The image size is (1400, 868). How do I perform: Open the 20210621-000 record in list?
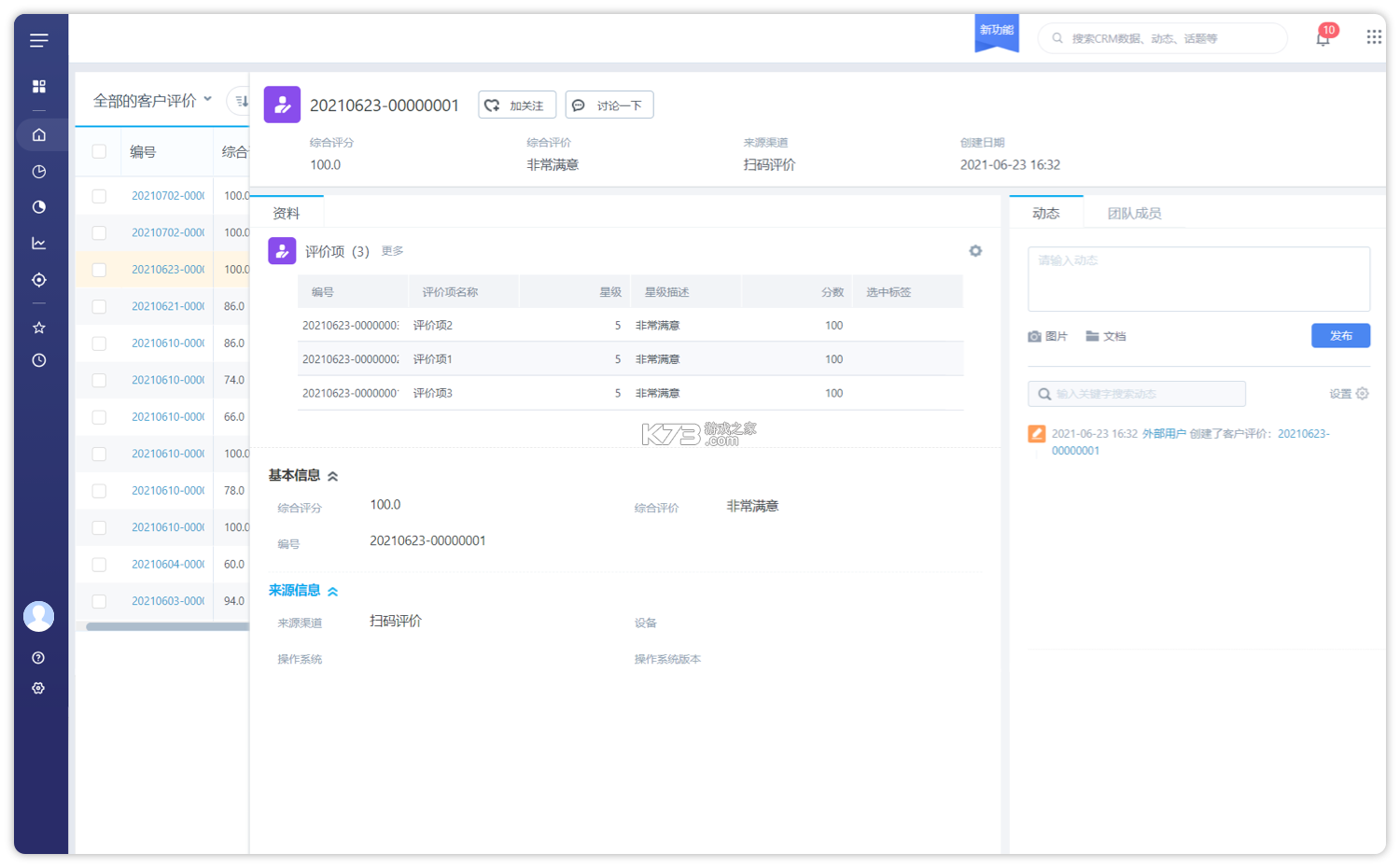click(168, 306)
